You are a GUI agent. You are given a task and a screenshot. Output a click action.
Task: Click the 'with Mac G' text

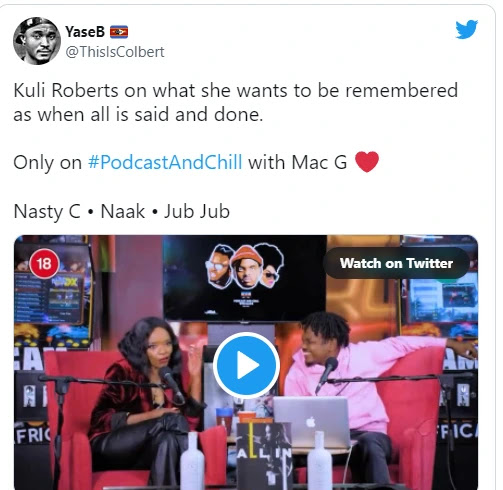click(298, 162)
